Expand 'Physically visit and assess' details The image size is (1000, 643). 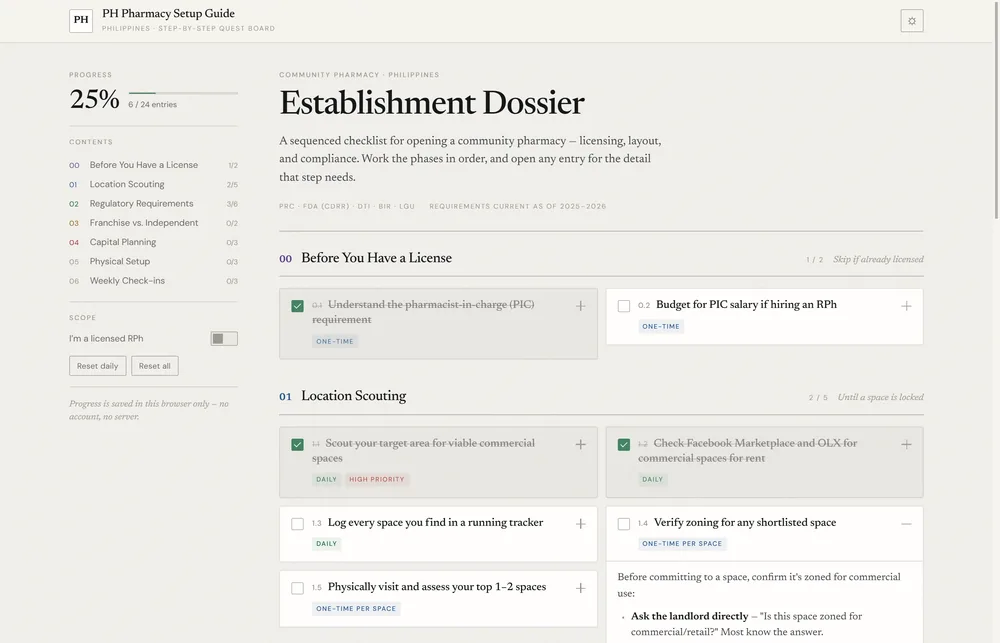580,588
